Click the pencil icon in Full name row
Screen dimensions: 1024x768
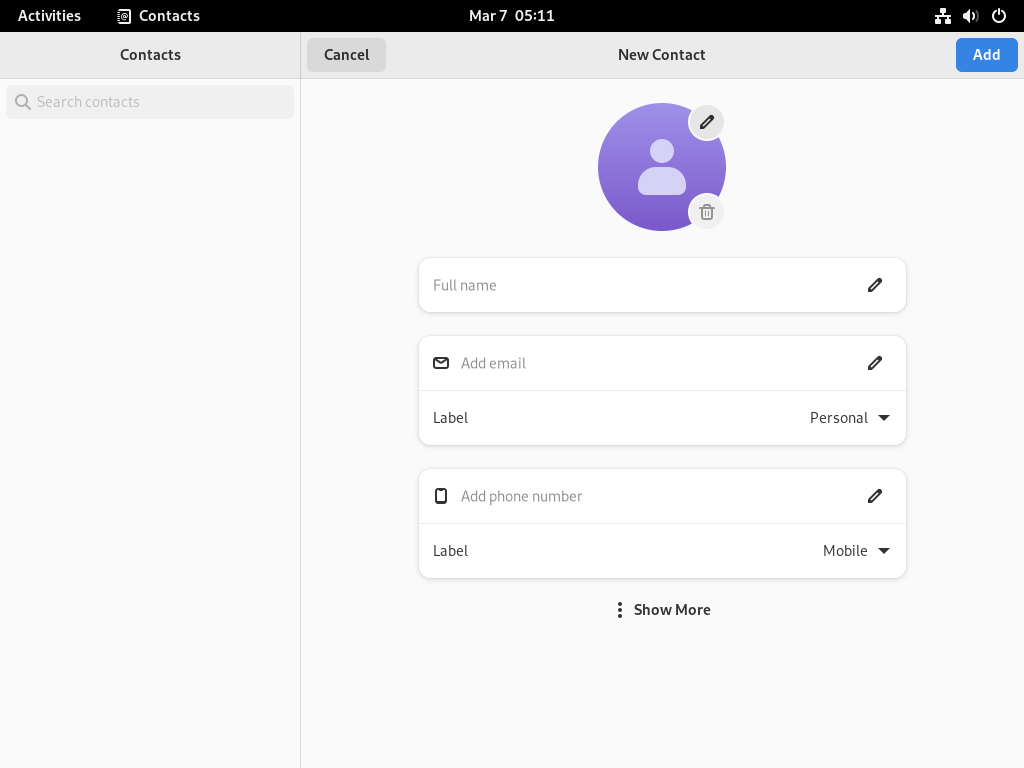(x=874, y=285)
